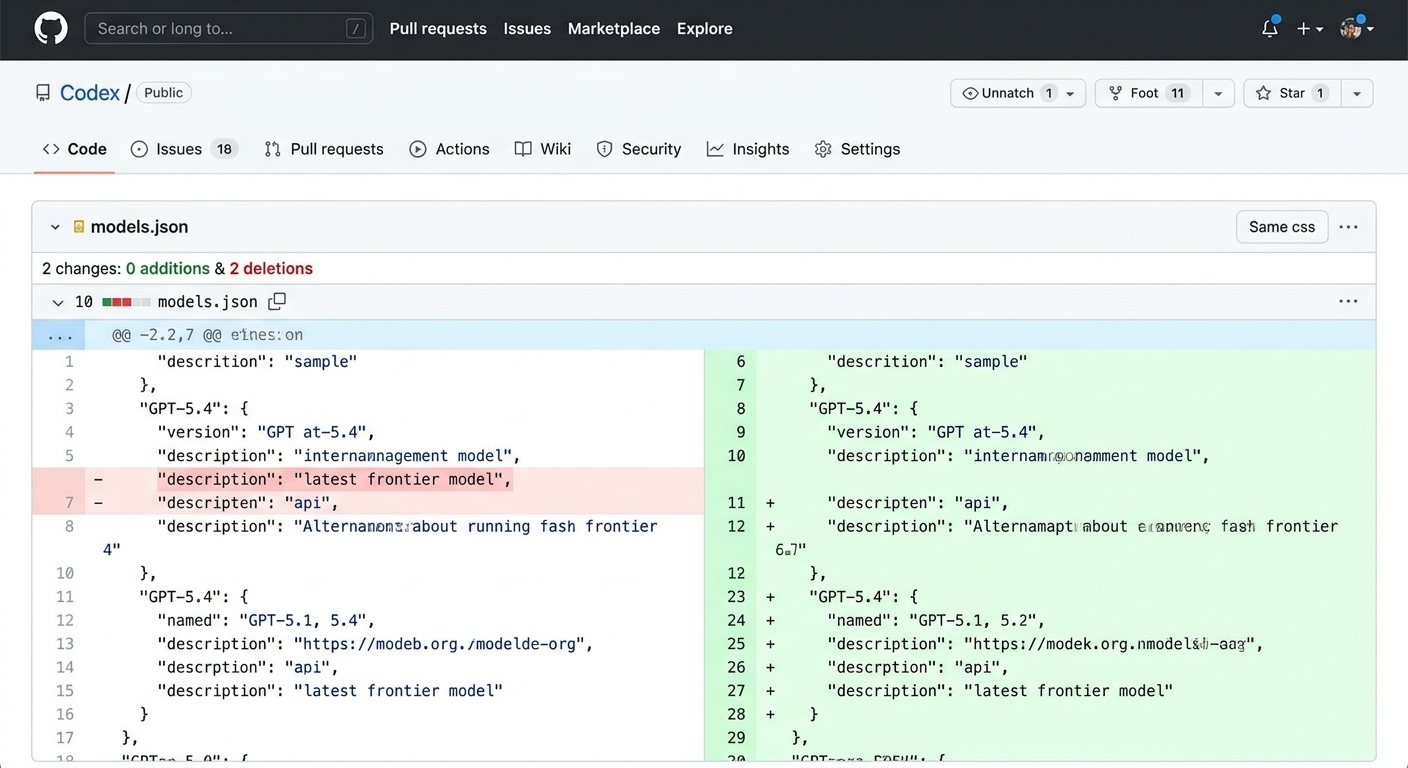The width and height of the screenshot is (1408, 768).
Task: Switch to the Code tab
Action: (75, 149)
